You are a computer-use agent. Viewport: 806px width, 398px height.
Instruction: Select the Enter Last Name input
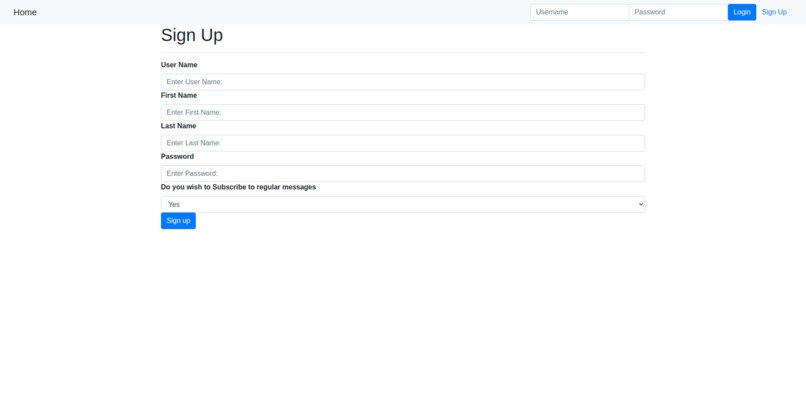[402, 143]
